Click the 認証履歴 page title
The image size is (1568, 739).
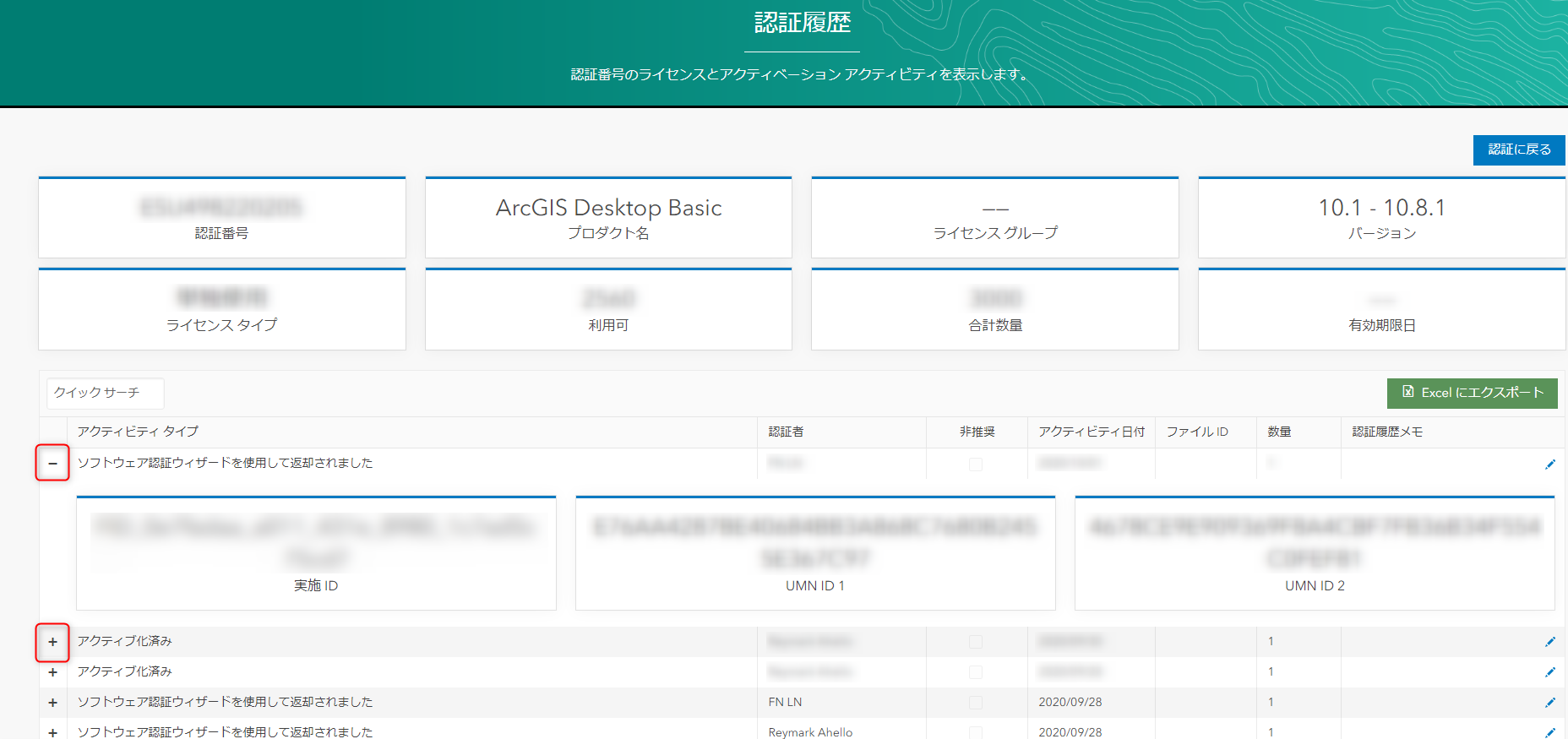(803, 23)
